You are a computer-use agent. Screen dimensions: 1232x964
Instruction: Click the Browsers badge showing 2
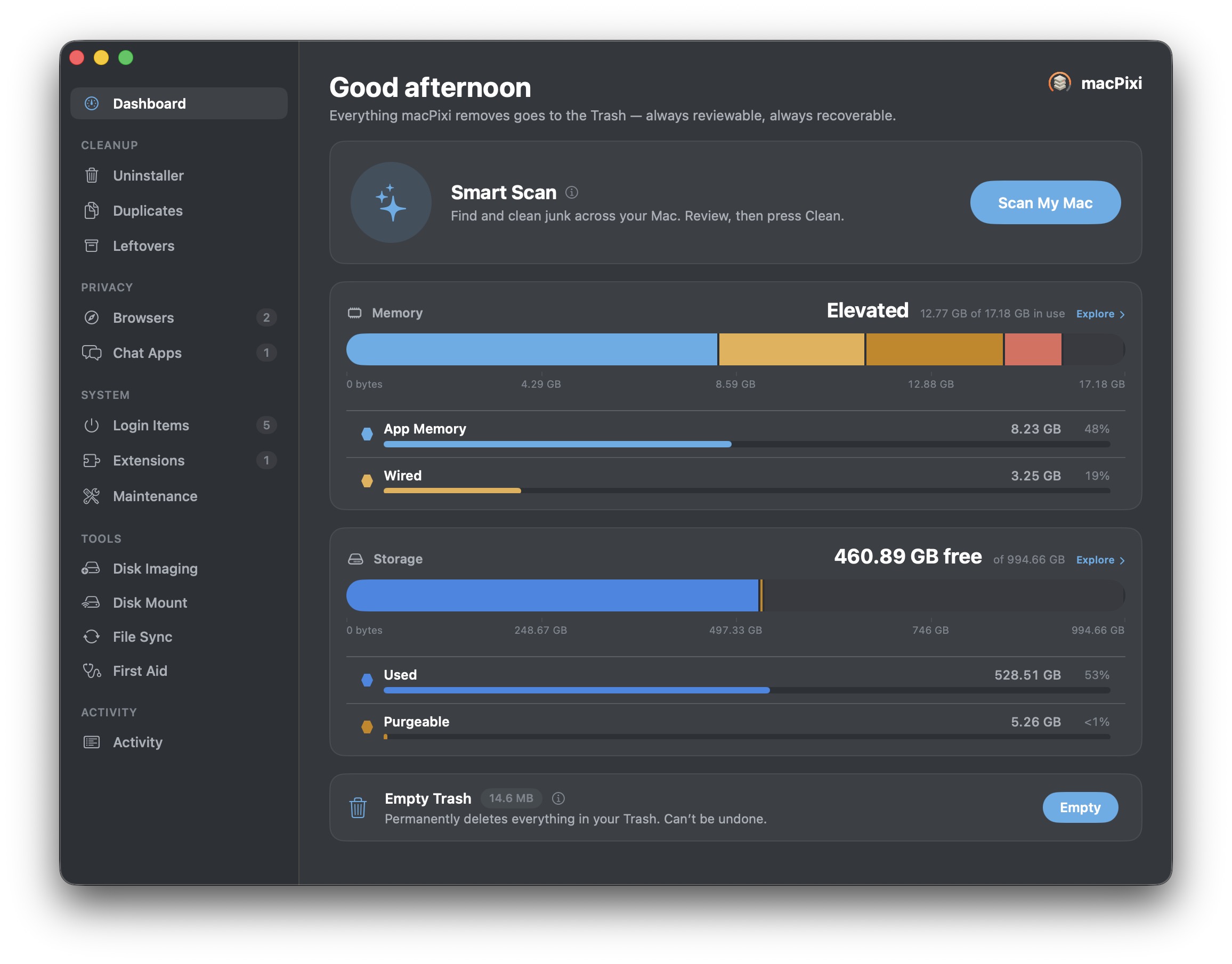coord(266,318)
